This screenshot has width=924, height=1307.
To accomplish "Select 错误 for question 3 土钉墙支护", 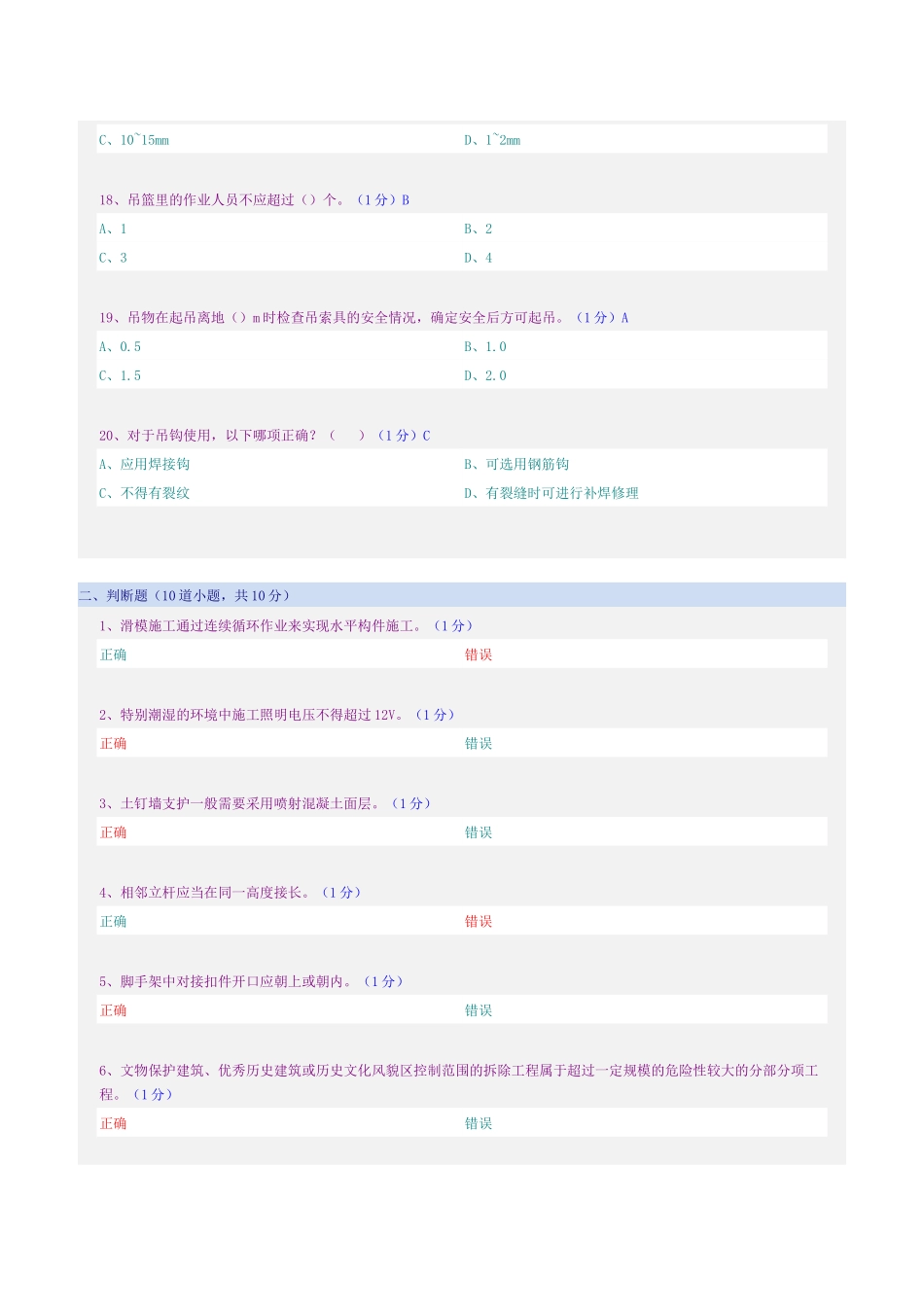I will (479, 833).
